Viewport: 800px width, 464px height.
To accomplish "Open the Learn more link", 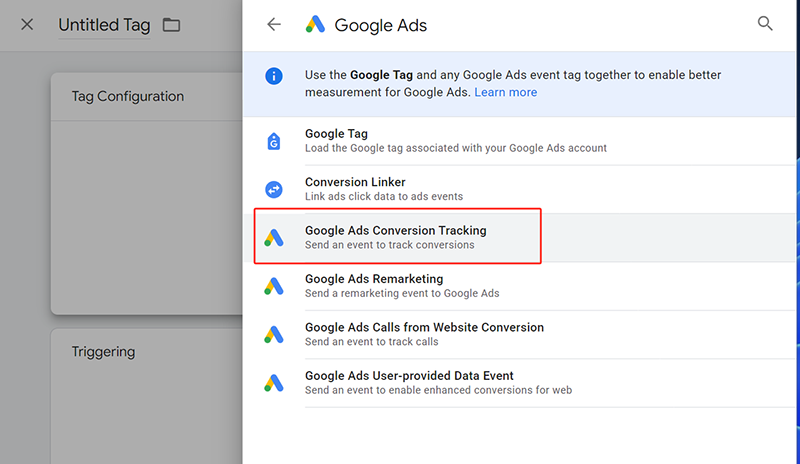I will (505, 92).
